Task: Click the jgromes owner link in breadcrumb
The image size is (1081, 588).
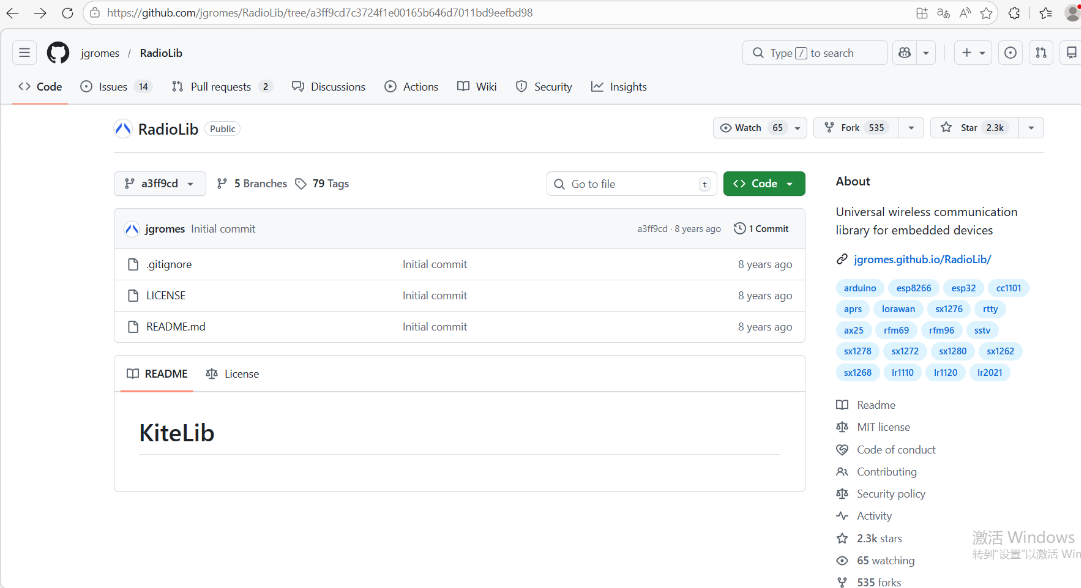Action: point(100,53)
